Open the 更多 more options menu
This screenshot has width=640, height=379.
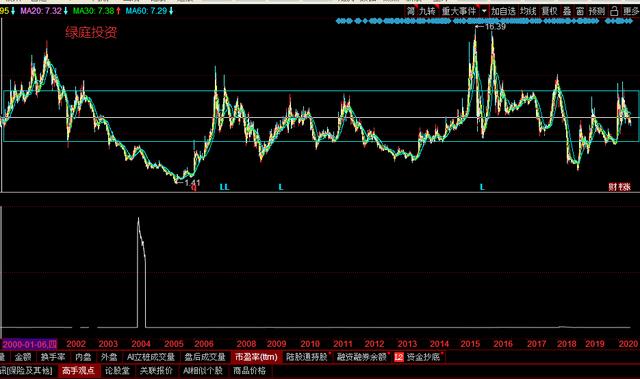coord(631,11)
